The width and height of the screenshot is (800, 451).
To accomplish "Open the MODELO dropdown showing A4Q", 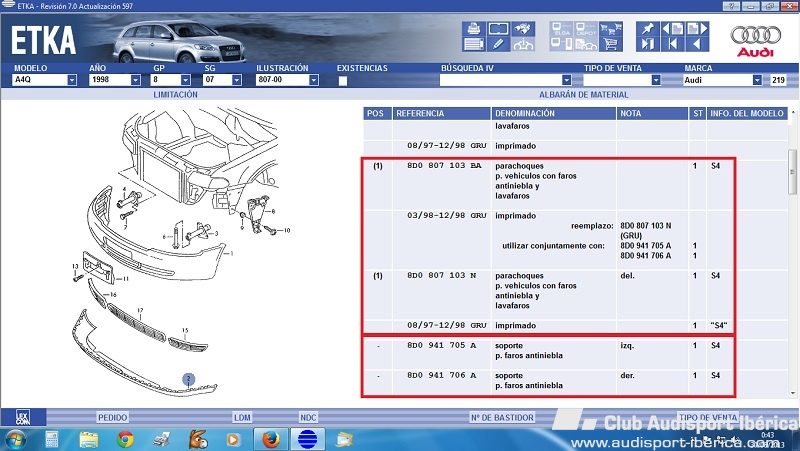I will [72, 80].
